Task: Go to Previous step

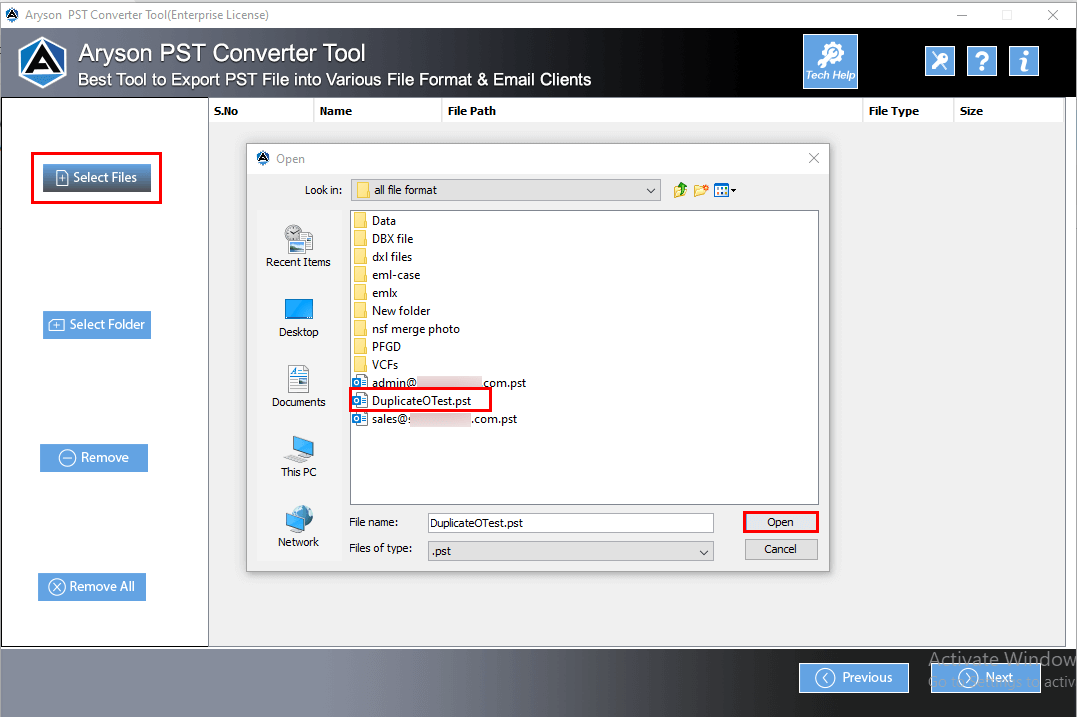Action: (854, 678)
